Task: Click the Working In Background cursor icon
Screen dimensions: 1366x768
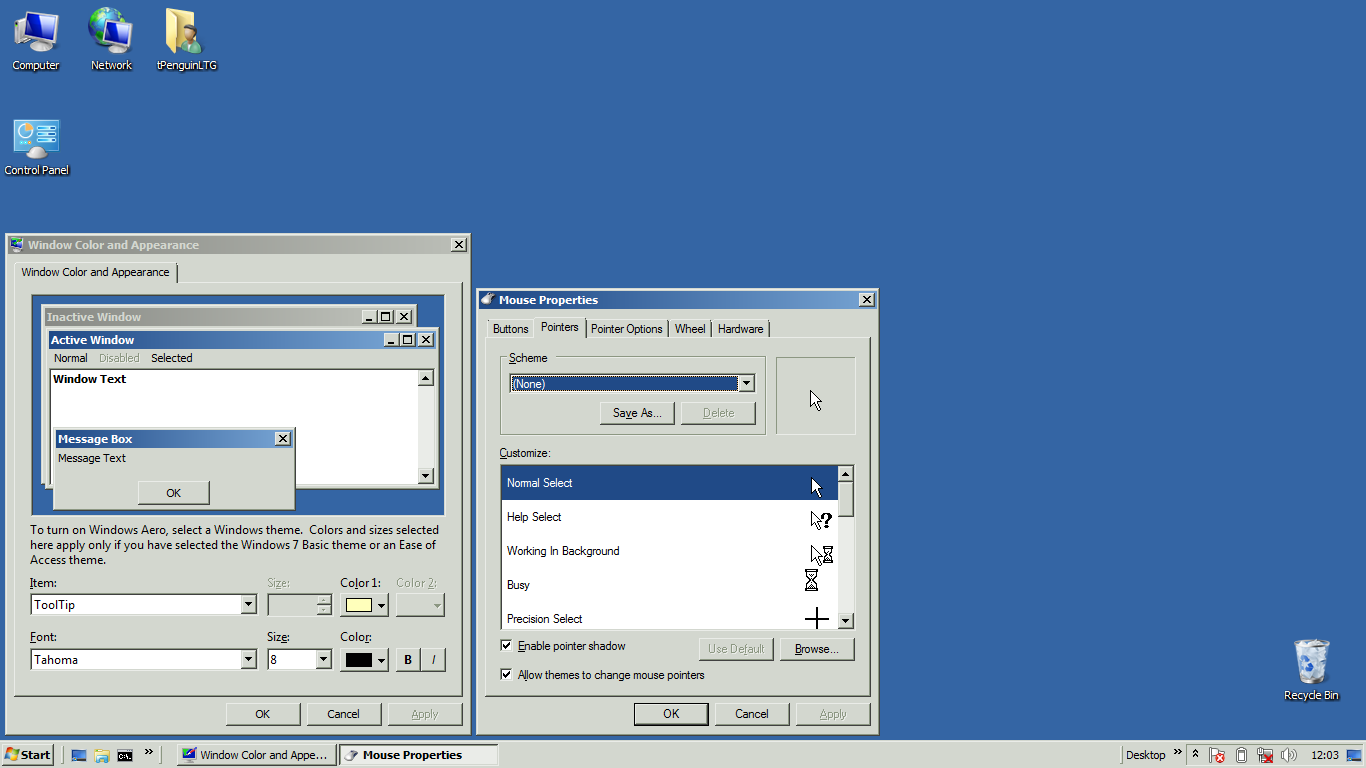Action: point(821,553)
